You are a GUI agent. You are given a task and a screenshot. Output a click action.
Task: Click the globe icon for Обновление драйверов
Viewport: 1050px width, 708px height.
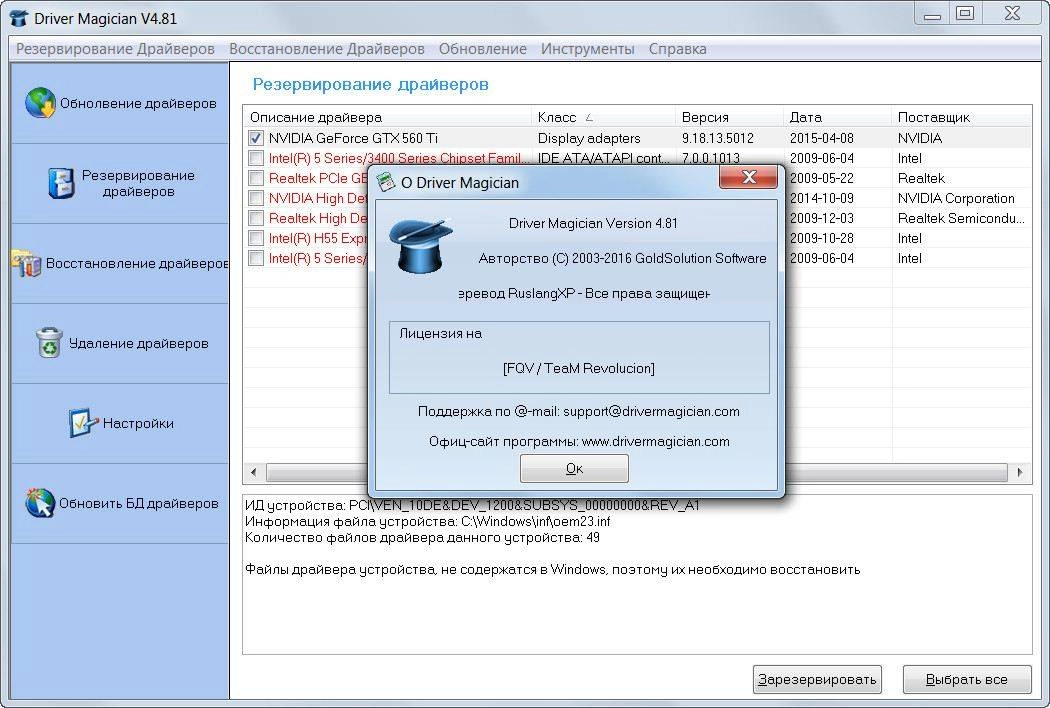(x=40, y=102)
